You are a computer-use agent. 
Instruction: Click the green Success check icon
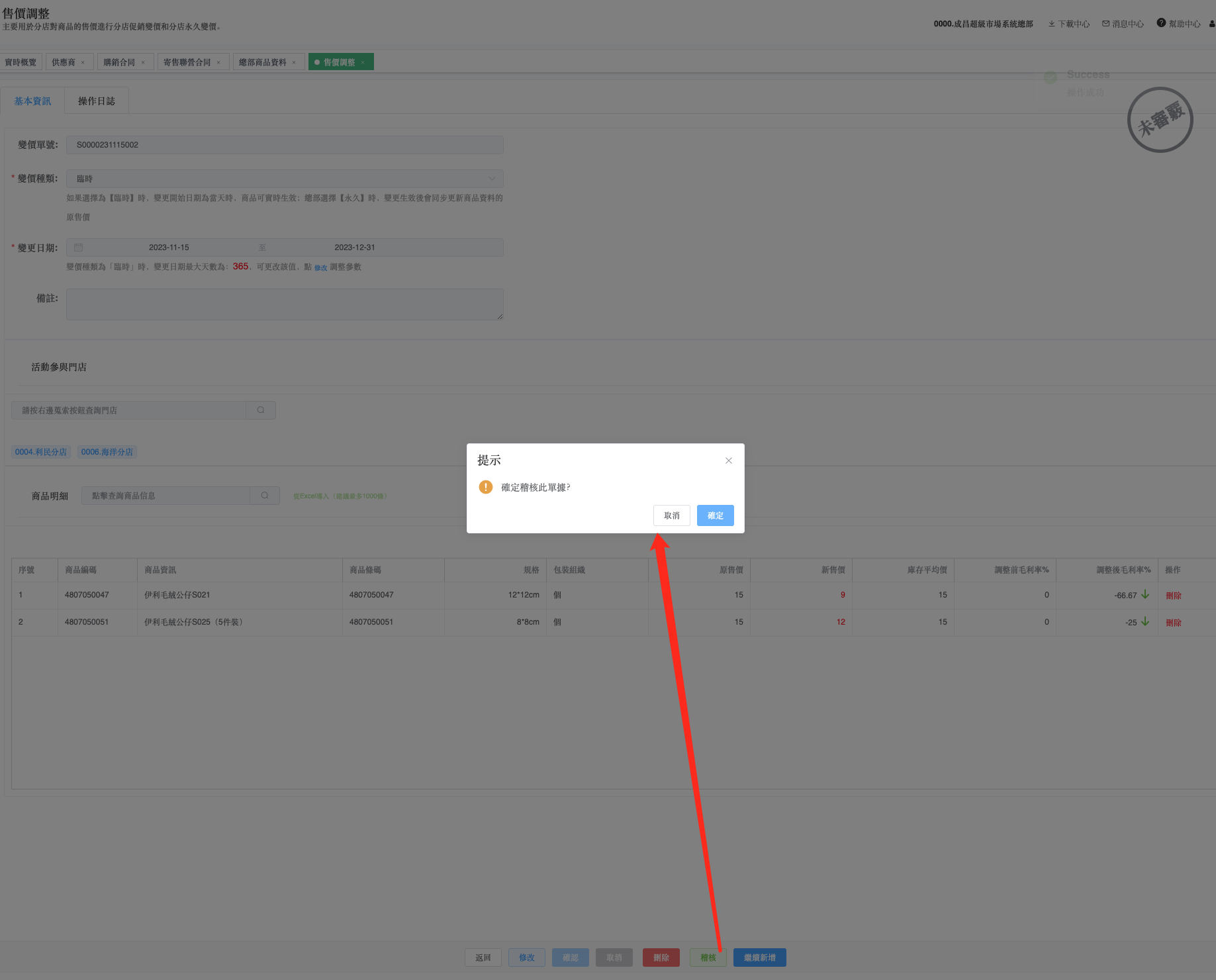[x=1051, y=77]
